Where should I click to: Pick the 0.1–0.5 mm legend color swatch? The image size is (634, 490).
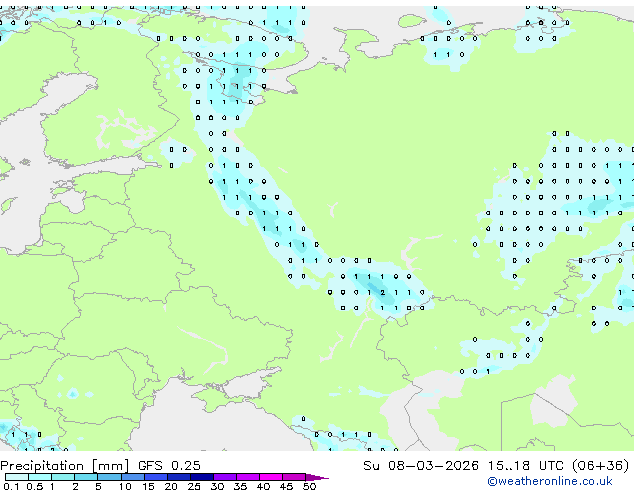click(x=17, y=477)
